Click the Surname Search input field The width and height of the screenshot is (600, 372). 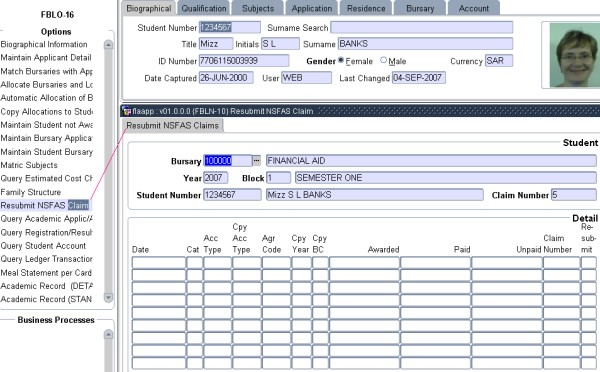[x=422, y=28]
